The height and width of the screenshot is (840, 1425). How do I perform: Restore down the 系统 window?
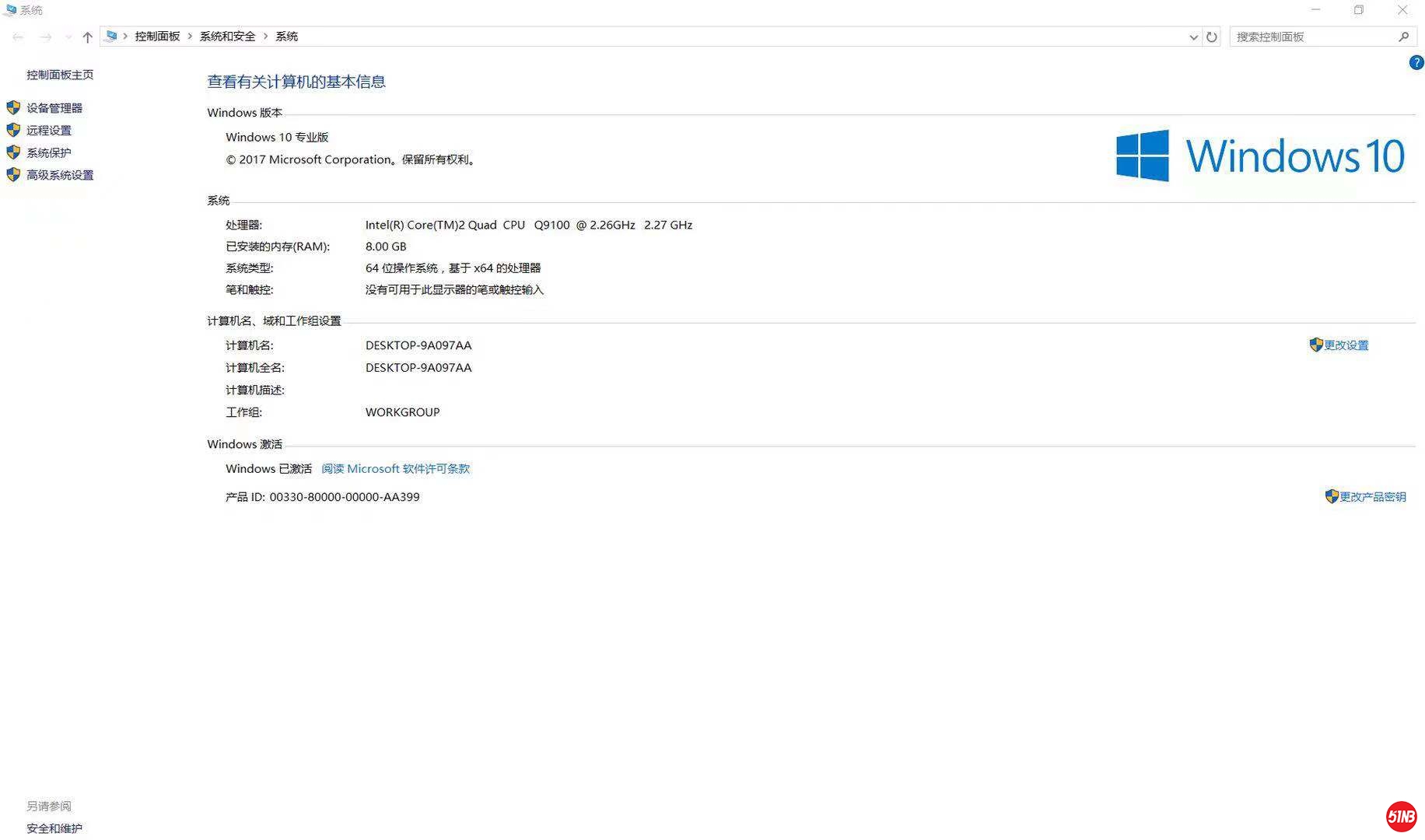coord(1359,10)
